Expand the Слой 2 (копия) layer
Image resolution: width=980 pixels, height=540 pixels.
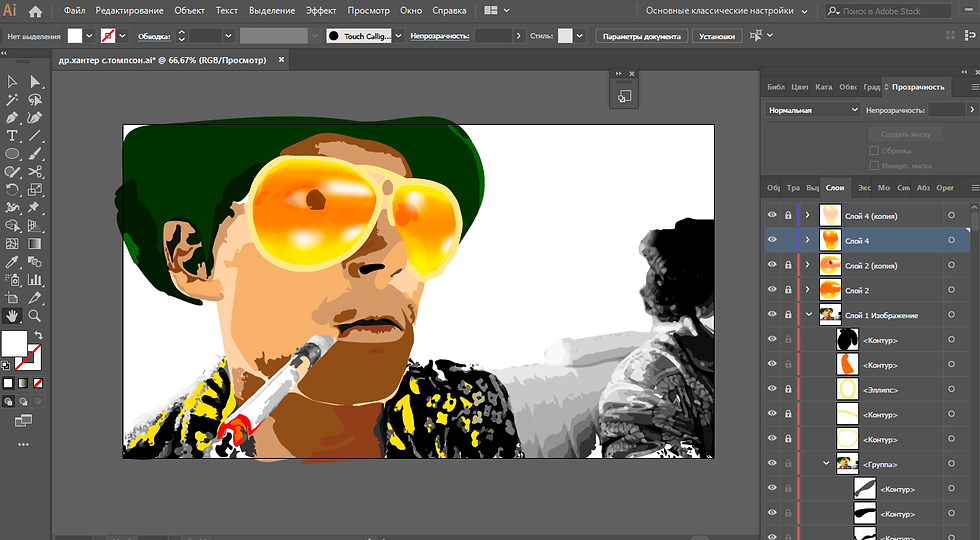click(808, 264)
